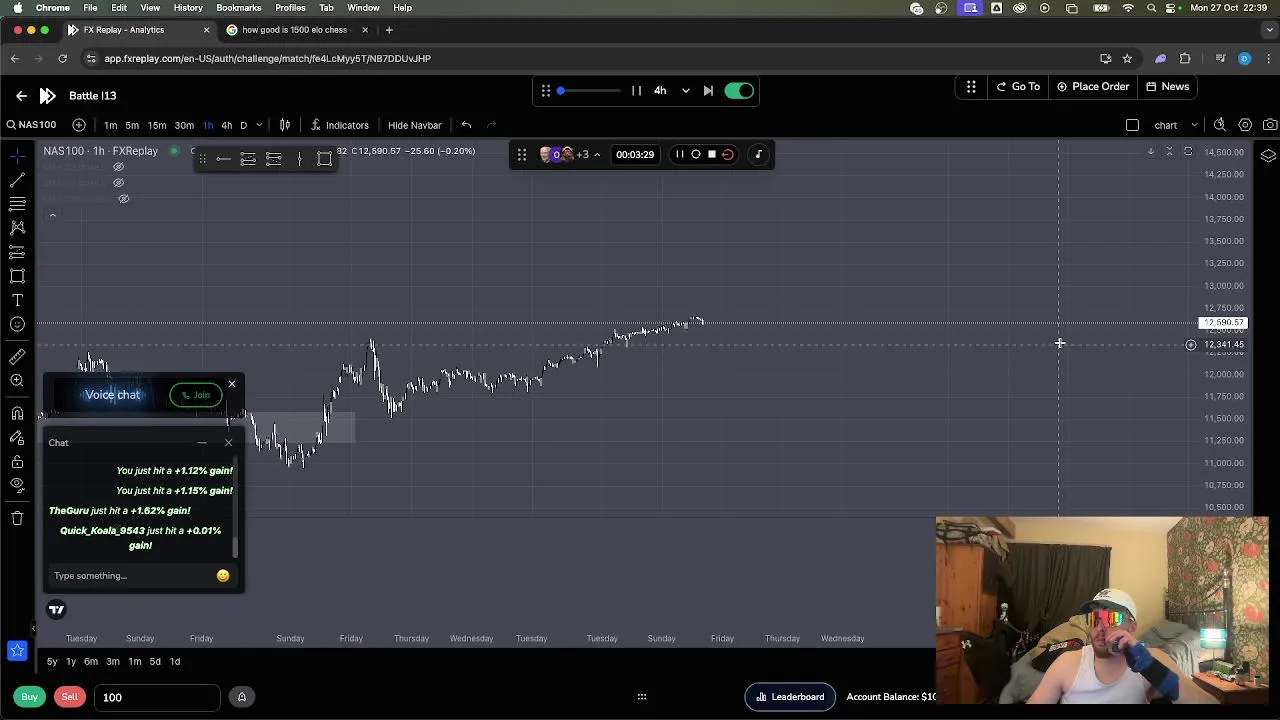This screenshot has height=720, width=1280.
Task: Open favorites star in left toolbar
Action: (17, 651)
